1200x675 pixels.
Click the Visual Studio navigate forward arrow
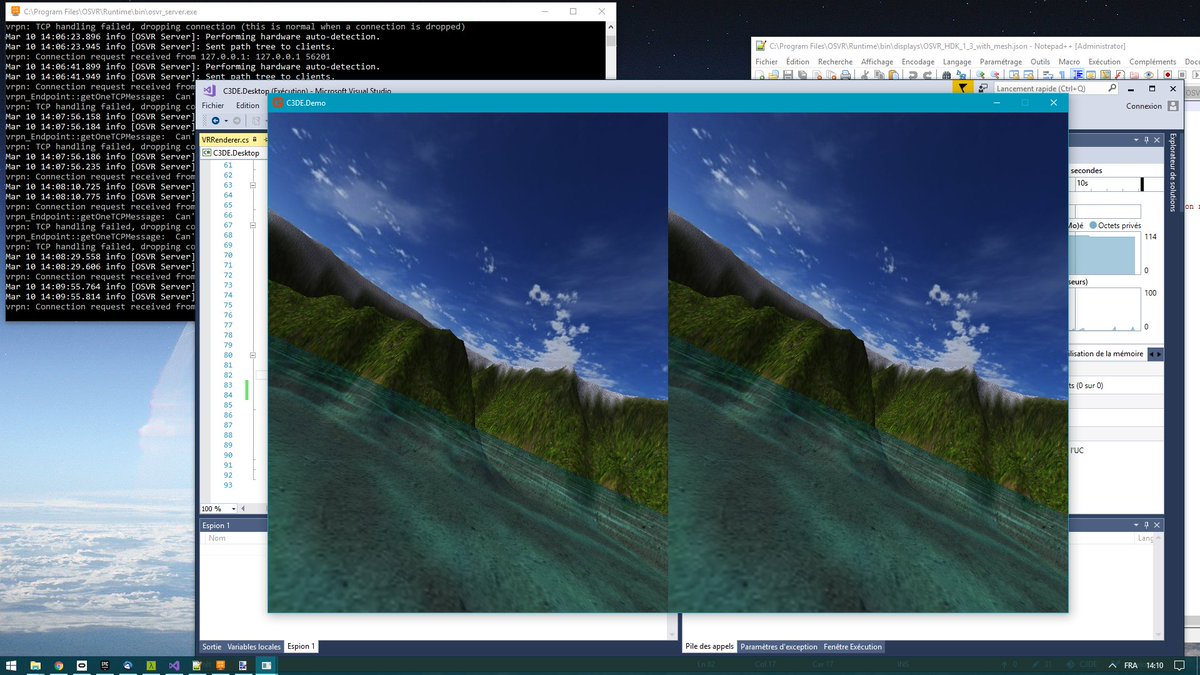click(x=237, y=120)
